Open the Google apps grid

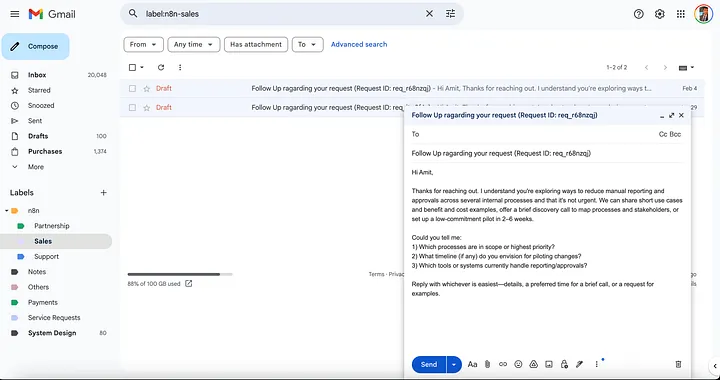[x=681, y=14]
